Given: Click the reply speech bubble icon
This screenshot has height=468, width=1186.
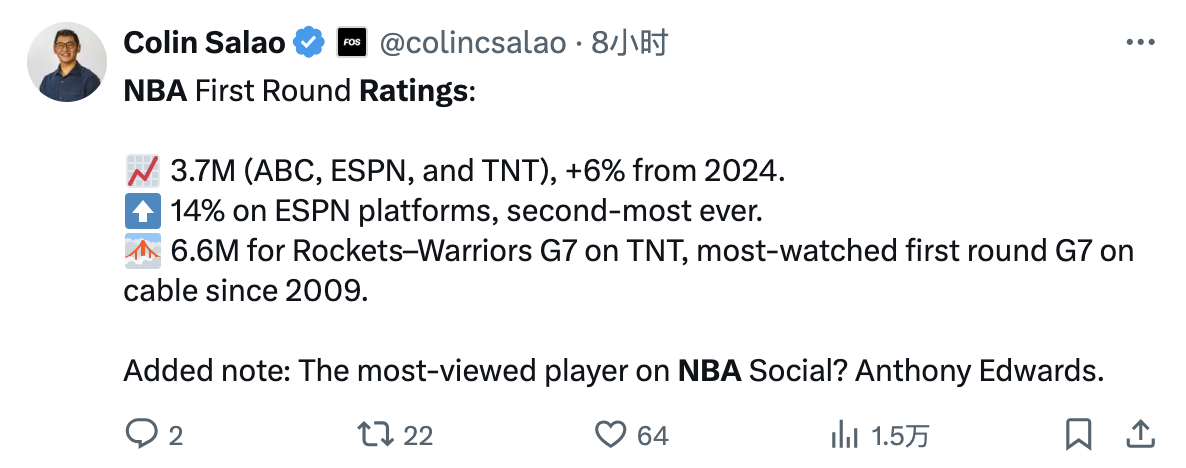Looking at the screenshot, I should 141,434.
